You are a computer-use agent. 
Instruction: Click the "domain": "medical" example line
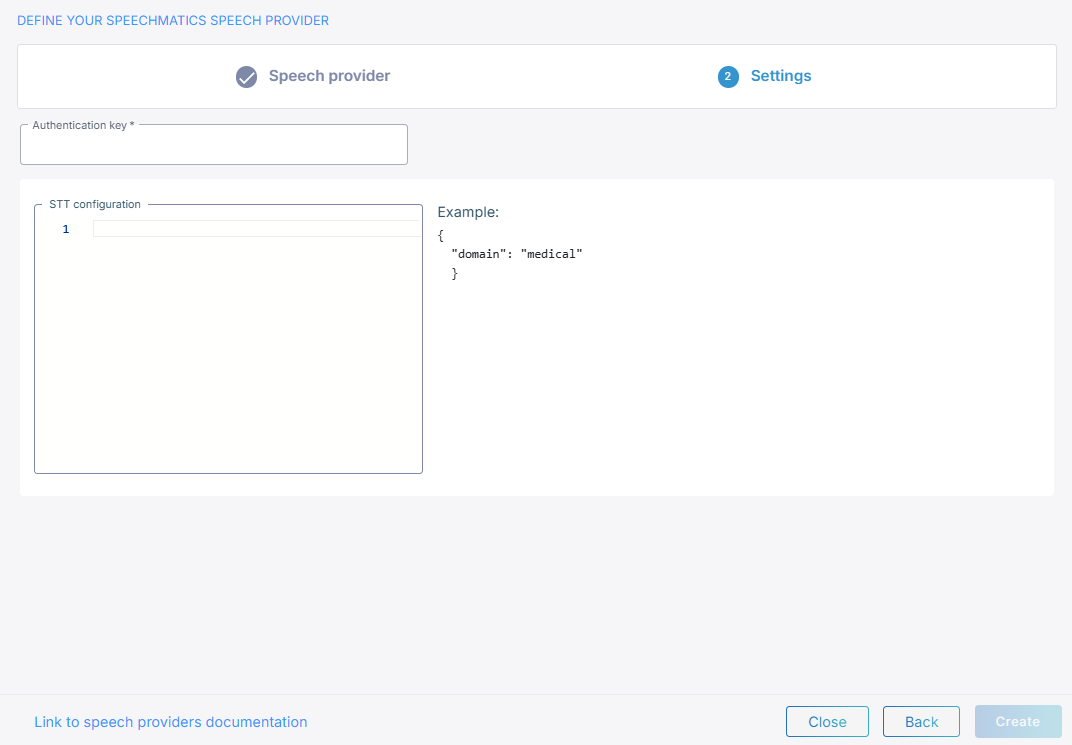click(x=517, y=254)
